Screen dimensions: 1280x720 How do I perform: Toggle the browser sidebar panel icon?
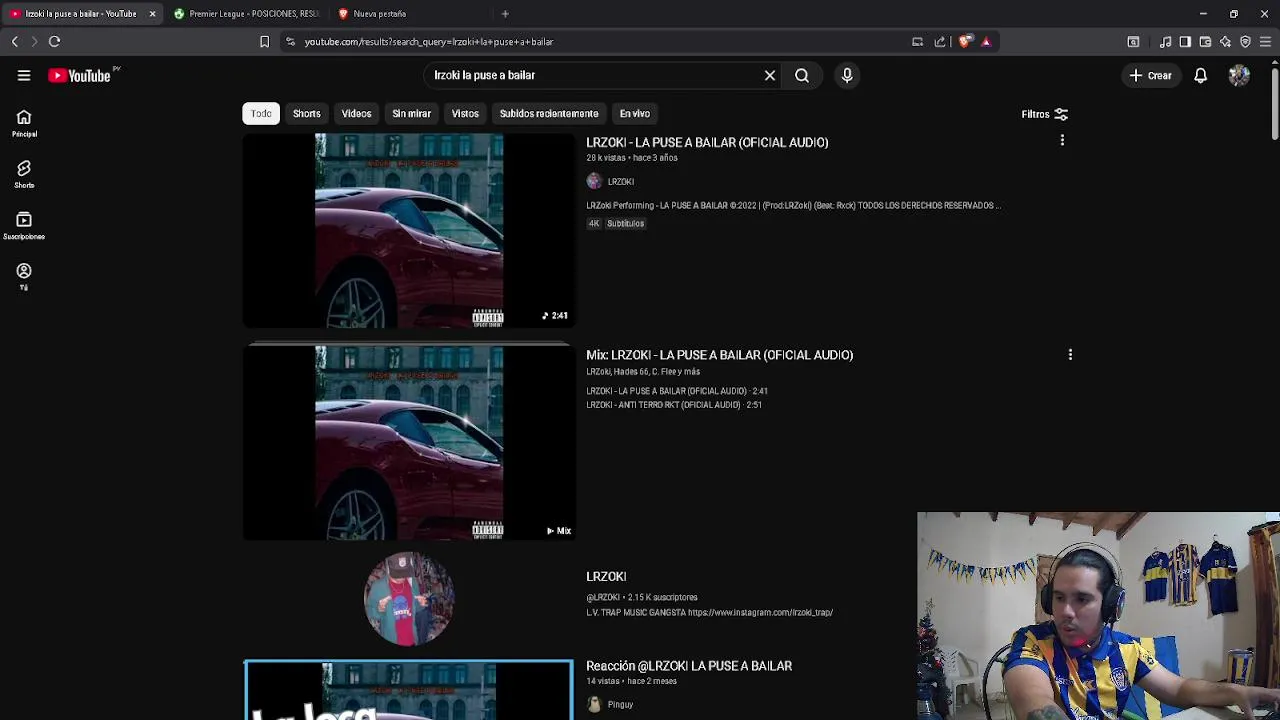pos(1185,42)
